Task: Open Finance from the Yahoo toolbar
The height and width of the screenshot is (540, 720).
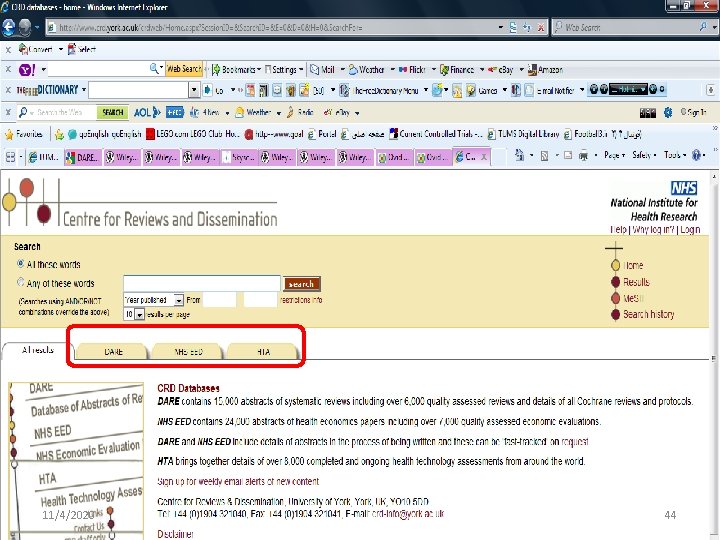Action: [x=444, y=69]
